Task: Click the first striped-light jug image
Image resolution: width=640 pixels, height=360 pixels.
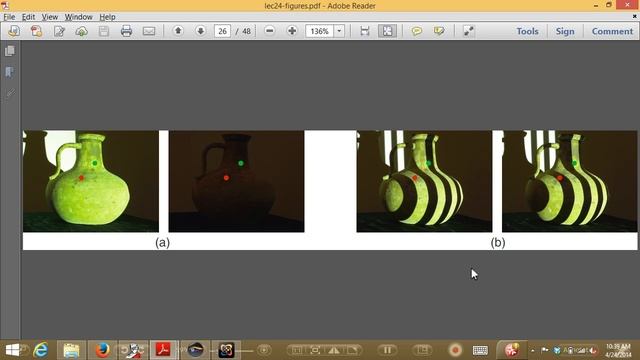Action: tap(424, 181)
